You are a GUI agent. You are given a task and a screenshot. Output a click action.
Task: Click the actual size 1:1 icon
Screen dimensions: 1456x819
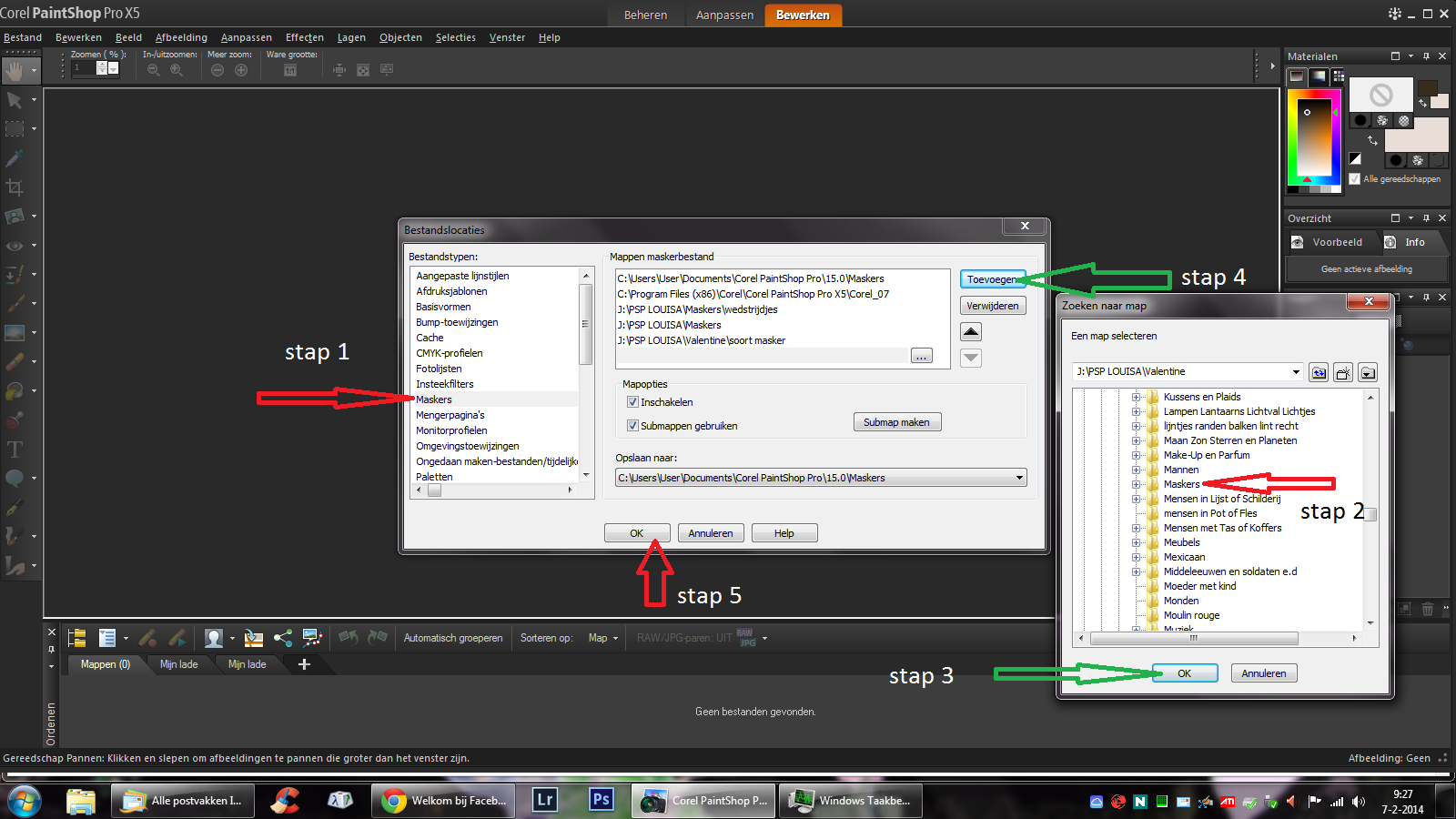pyautogui.click(x=290, y=70)
